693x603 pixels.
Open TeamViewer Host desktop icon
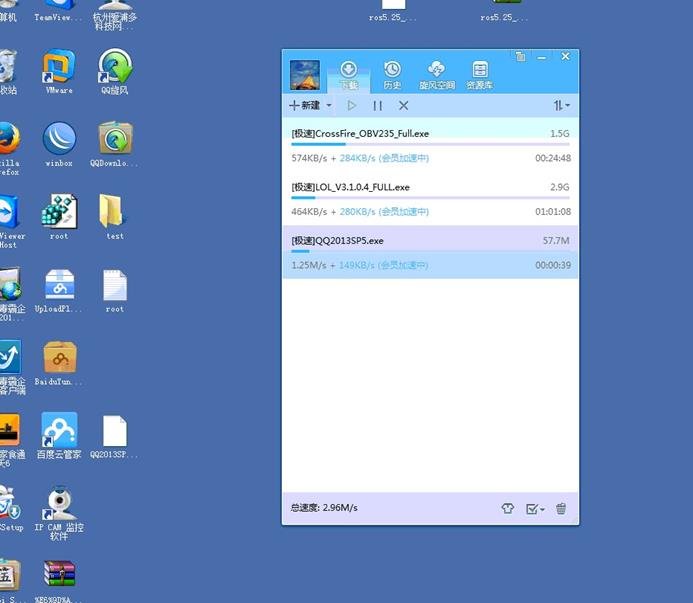pyautogui.click(x=11, y=221)
